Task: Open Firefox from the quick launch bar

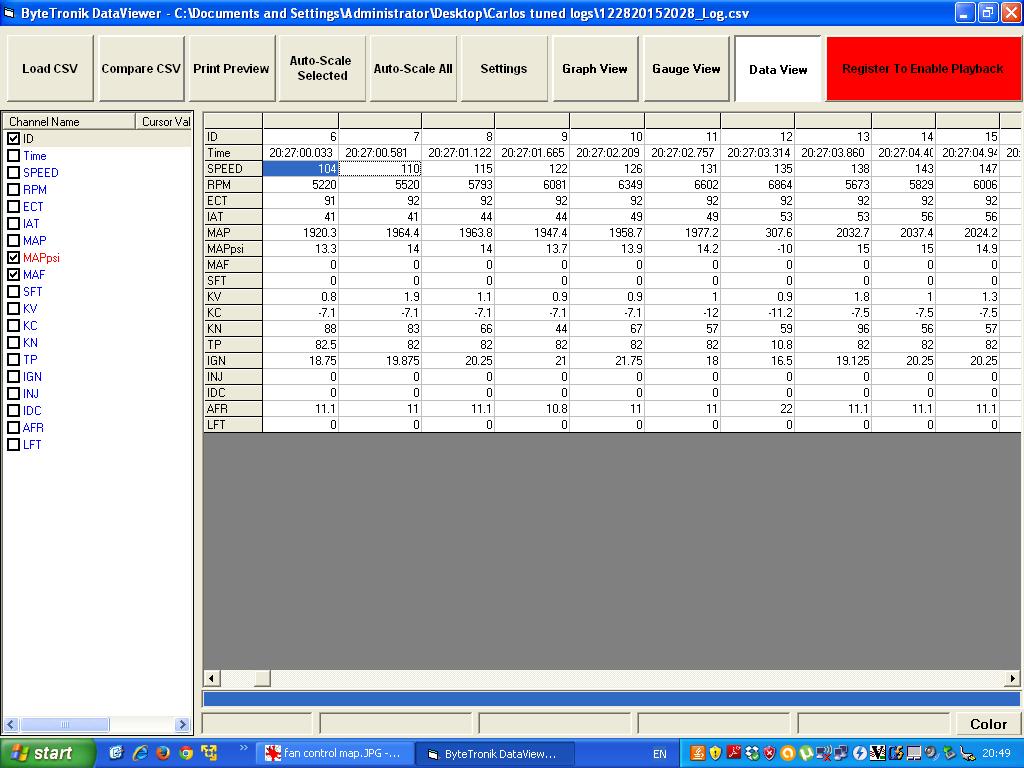Action: 163,753
